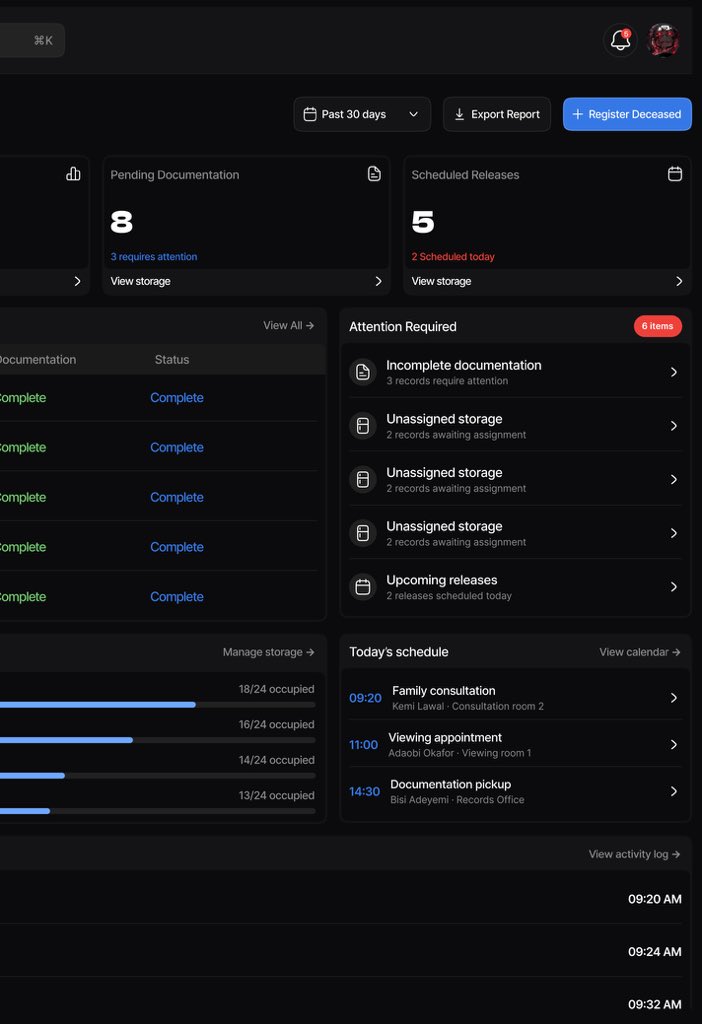Open the 14:30 Documentation pickup entry
702x1024 pixels.
pyautogui.click(x=515, y=792)
